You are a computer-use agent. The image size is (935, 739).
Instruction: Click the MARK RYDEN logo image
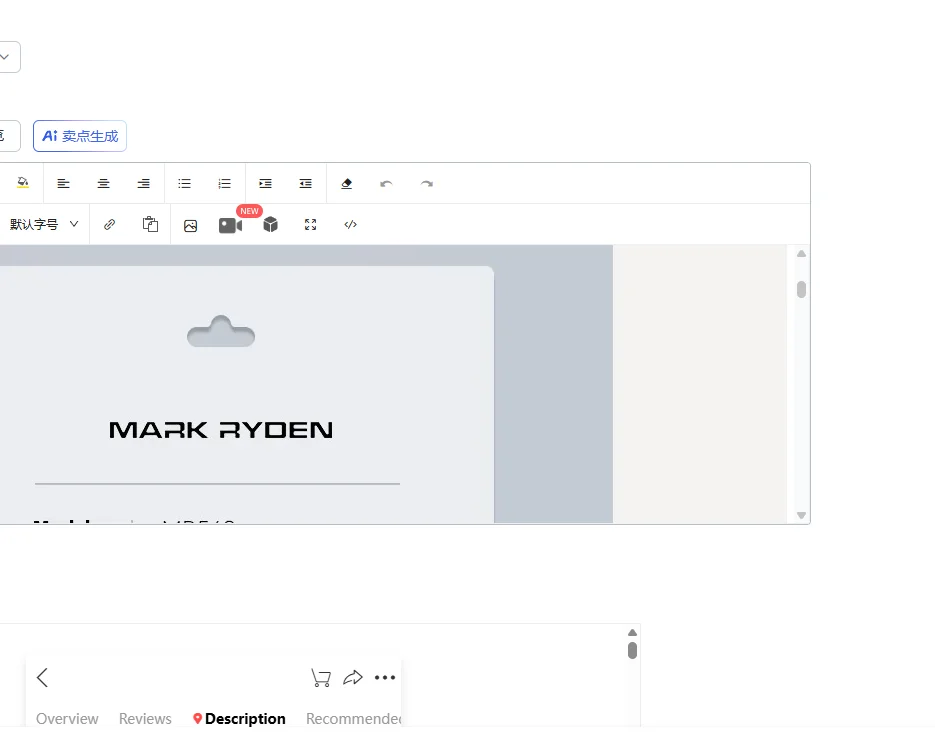(221, 430)
